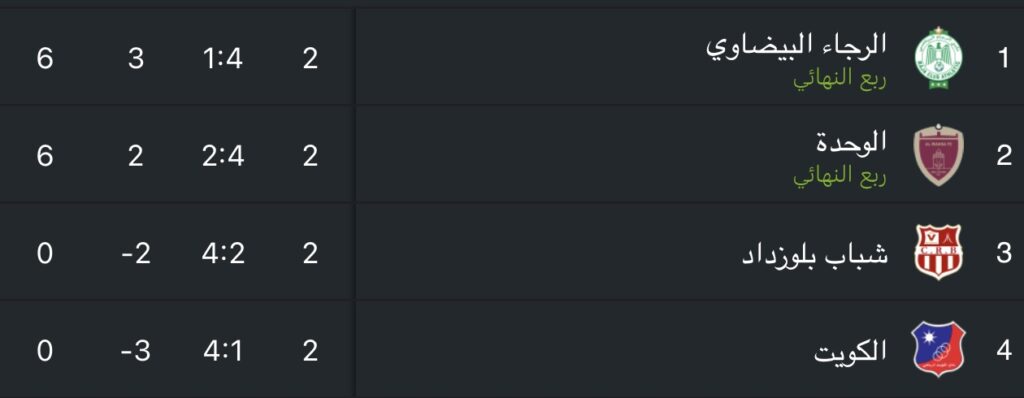Click goals 4:1 in الكويت row

223,351
